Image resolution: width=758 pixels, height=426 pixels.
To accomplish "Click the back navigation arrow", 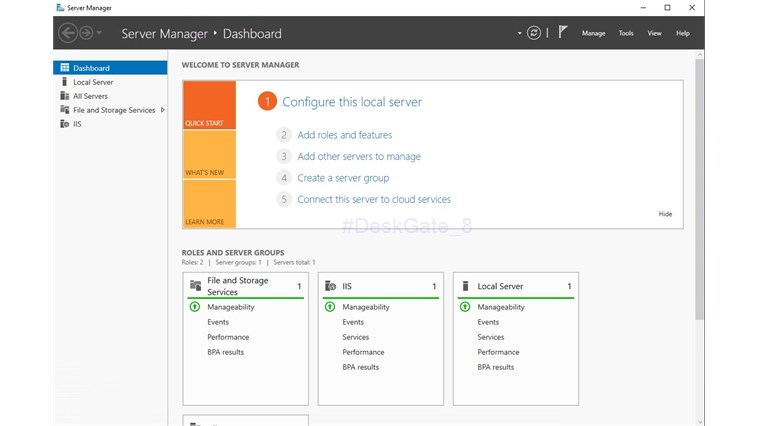I will tap(68, 33).
